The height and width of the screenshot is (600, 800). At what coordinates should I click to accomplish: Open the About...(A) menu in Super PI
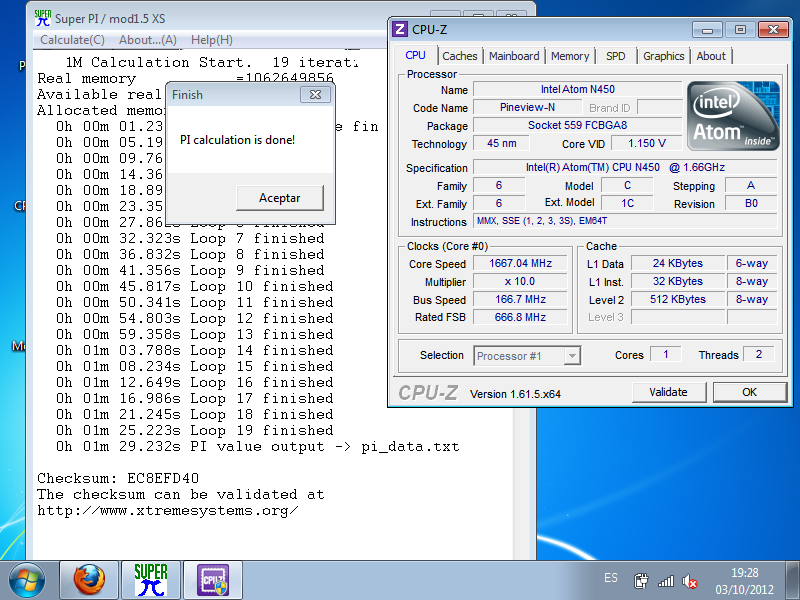(x=148, y=40)
